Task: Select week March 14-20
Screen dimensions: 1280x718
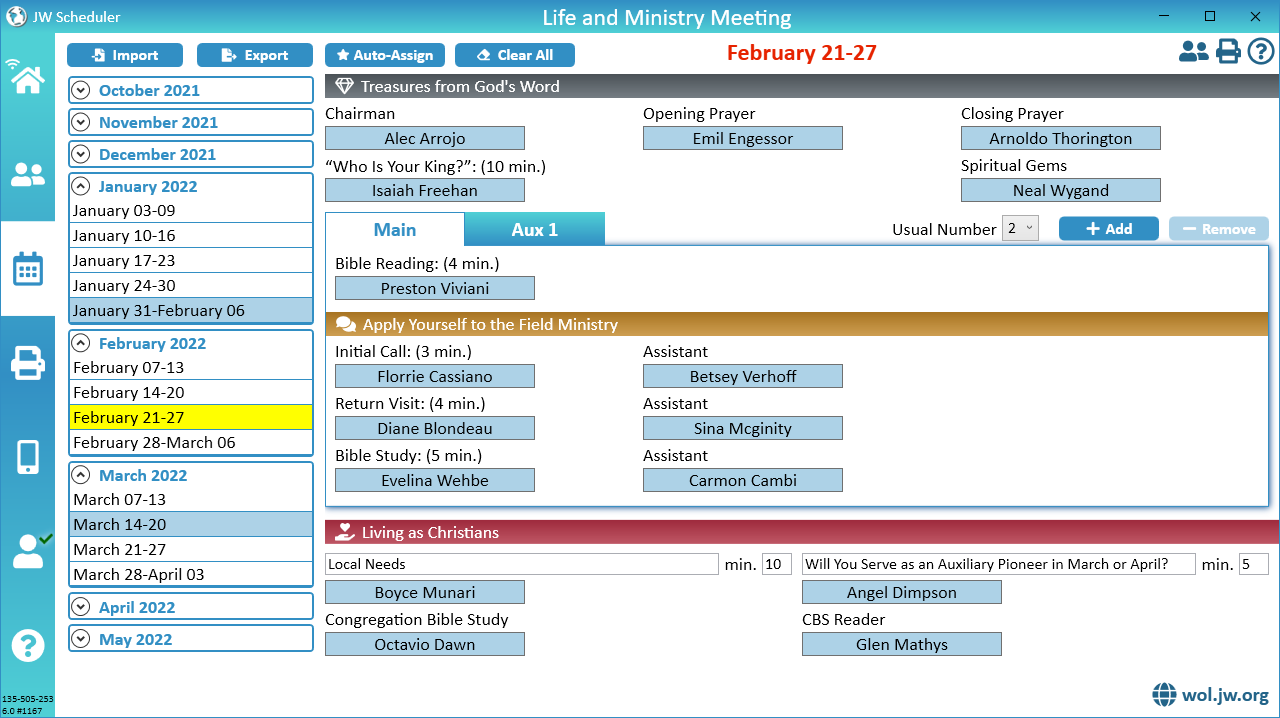Action: pos(191,525)
